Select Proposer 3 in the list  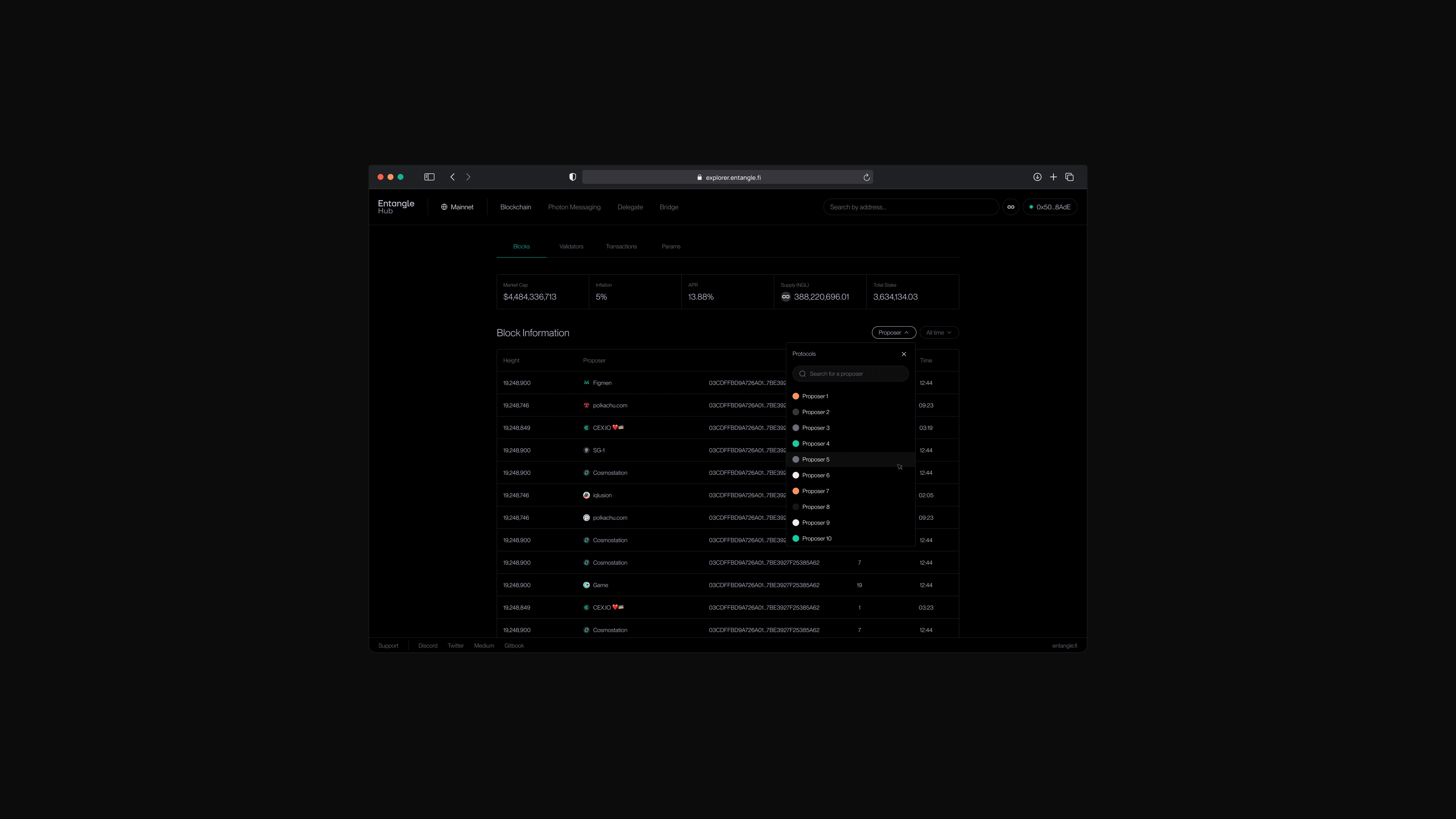tap(851, 428)
